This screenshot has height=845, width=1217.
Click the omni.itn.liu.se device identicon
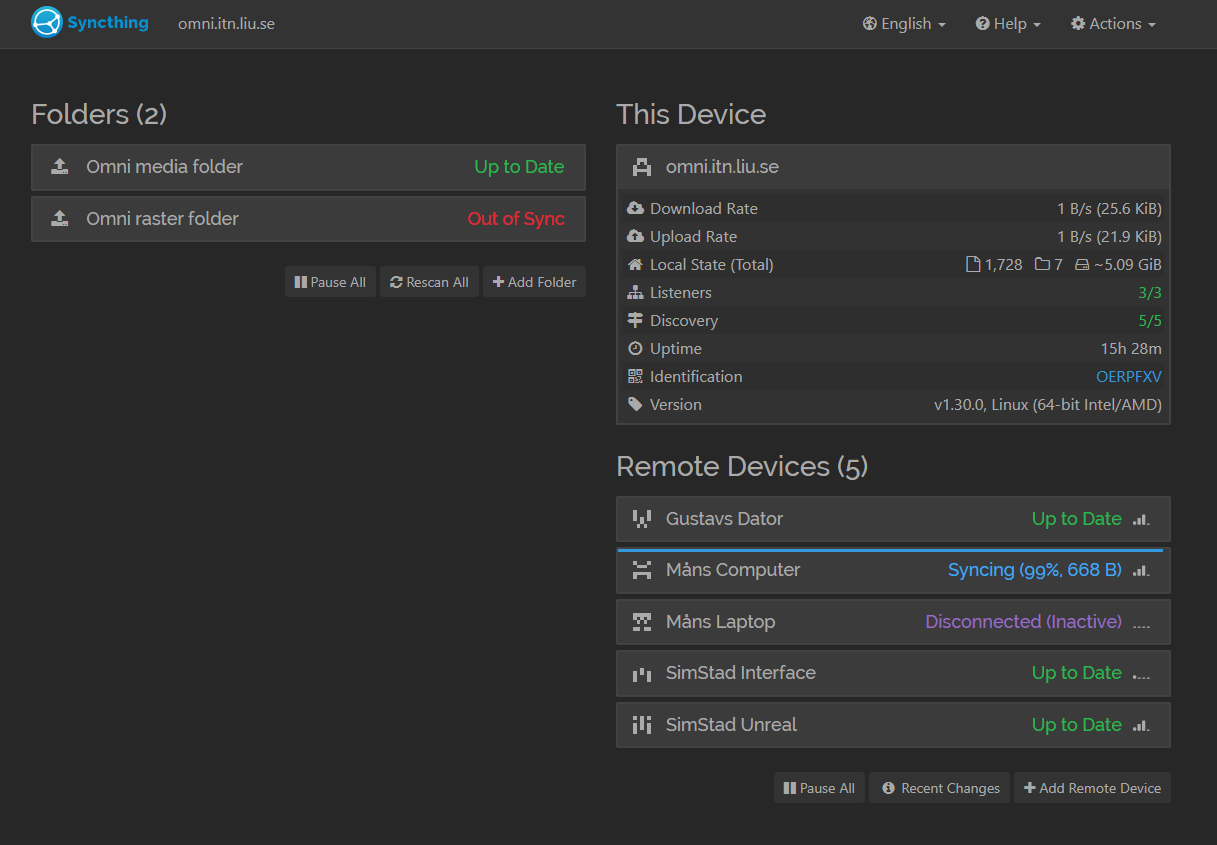point(642,167)
